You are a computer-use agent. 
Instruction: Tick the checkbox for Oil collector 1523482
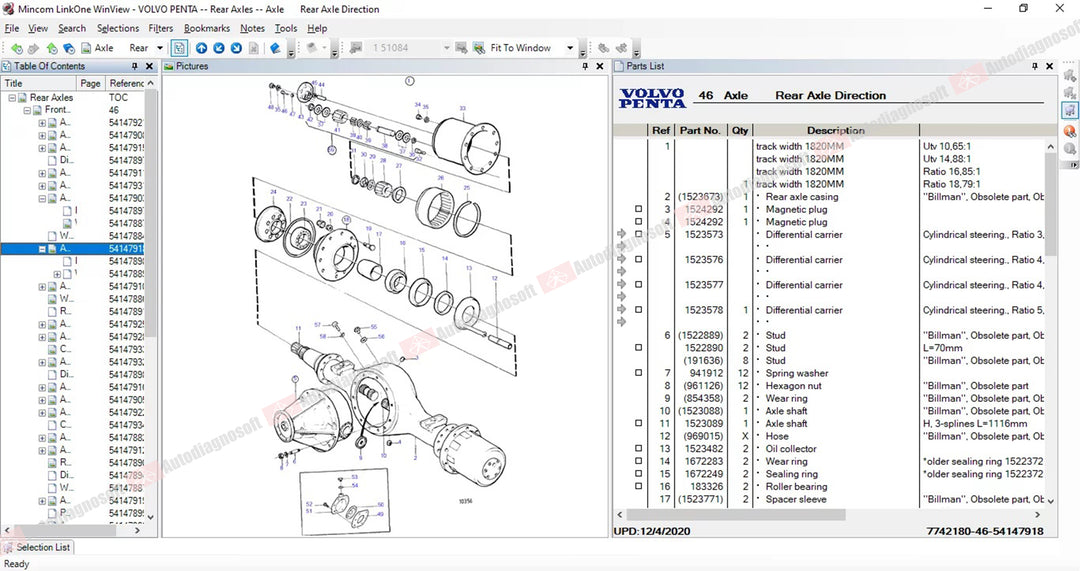tap(638, 448)
